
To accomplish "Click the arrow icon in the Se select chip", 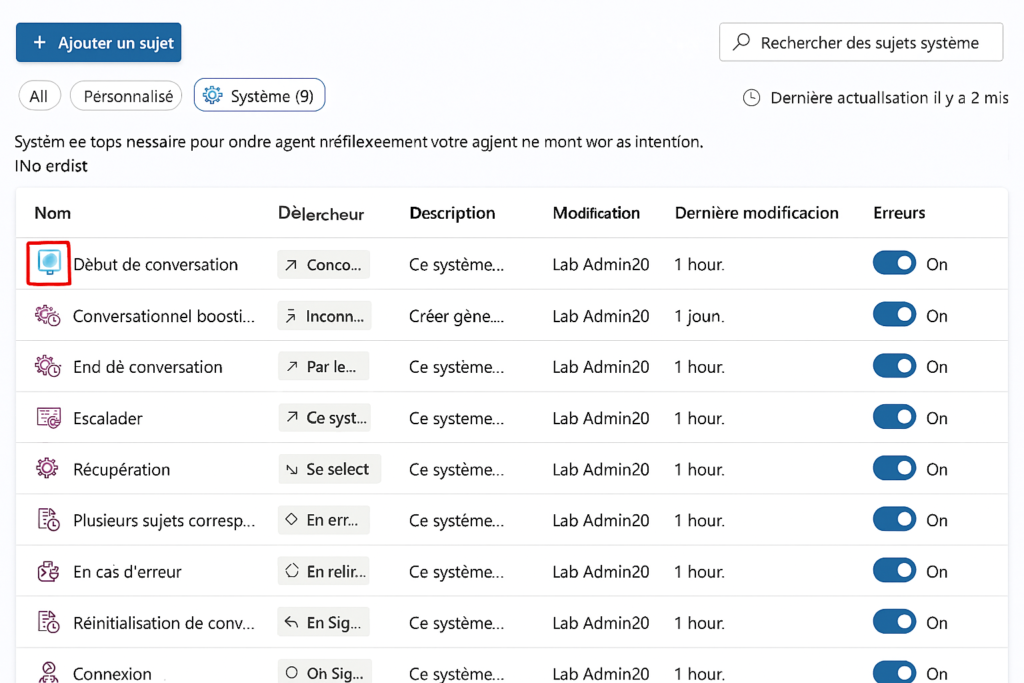I will tap(291, 469).
